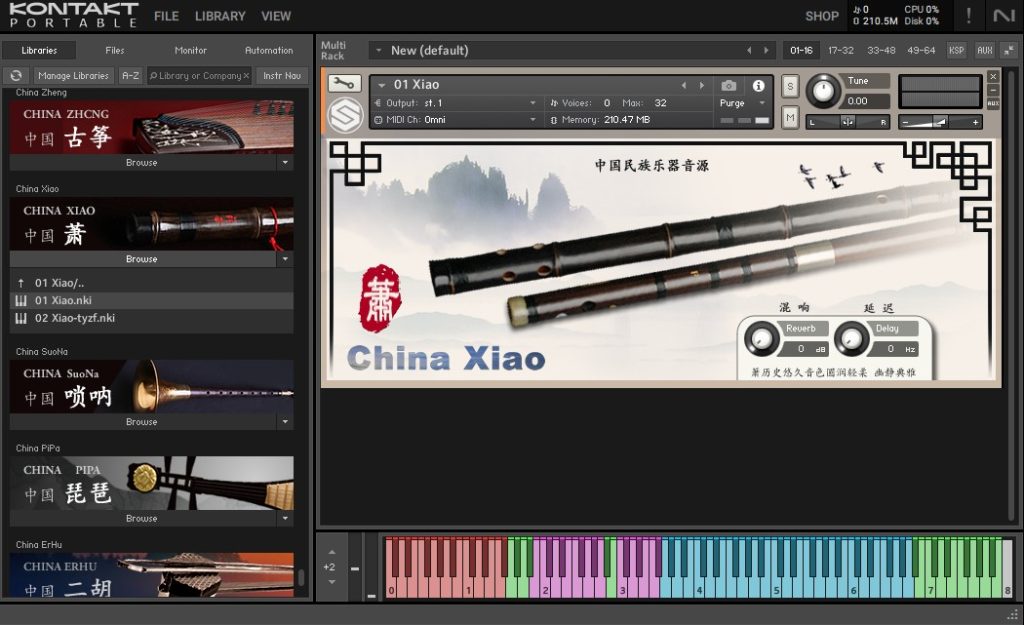Load the next multi with right arrow
The height and width of the screenshot is (625, 1024).
click(766, 50)
